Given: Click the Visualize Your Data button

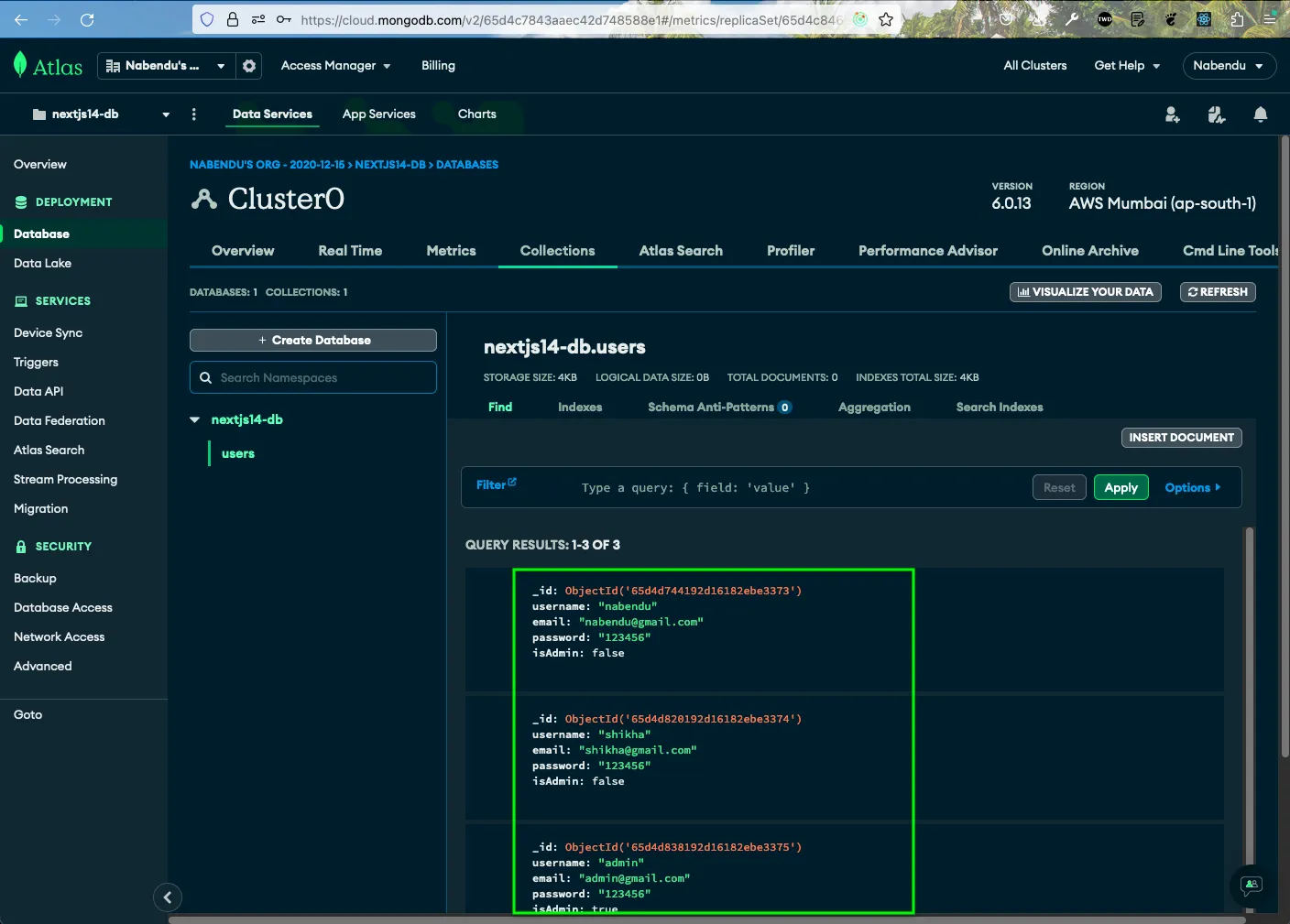Looking at the screenshot, I should (x=1086, y=292).
